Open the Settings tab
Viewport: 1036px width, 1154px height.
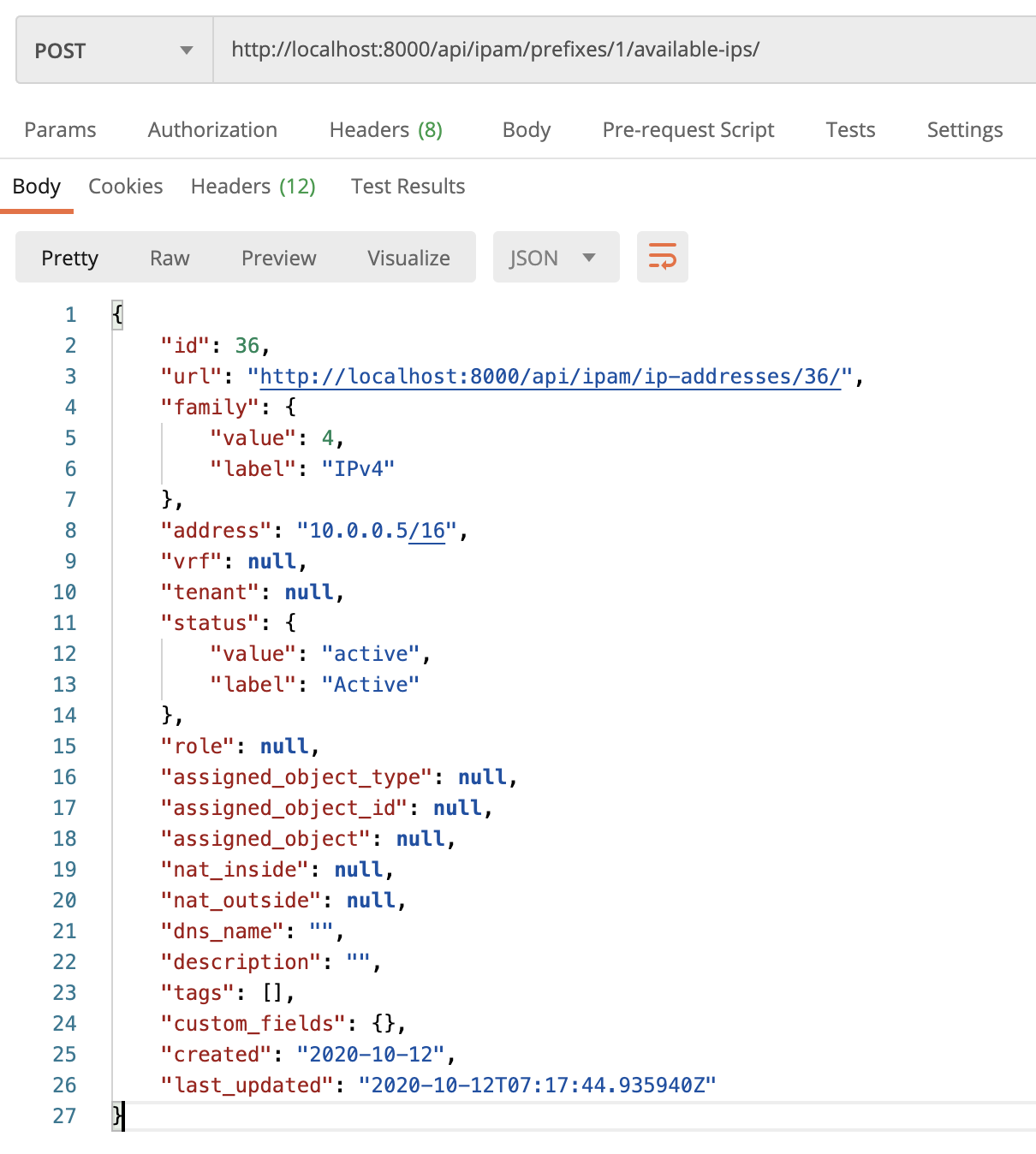pyautogui.click(x=965, y=130)
